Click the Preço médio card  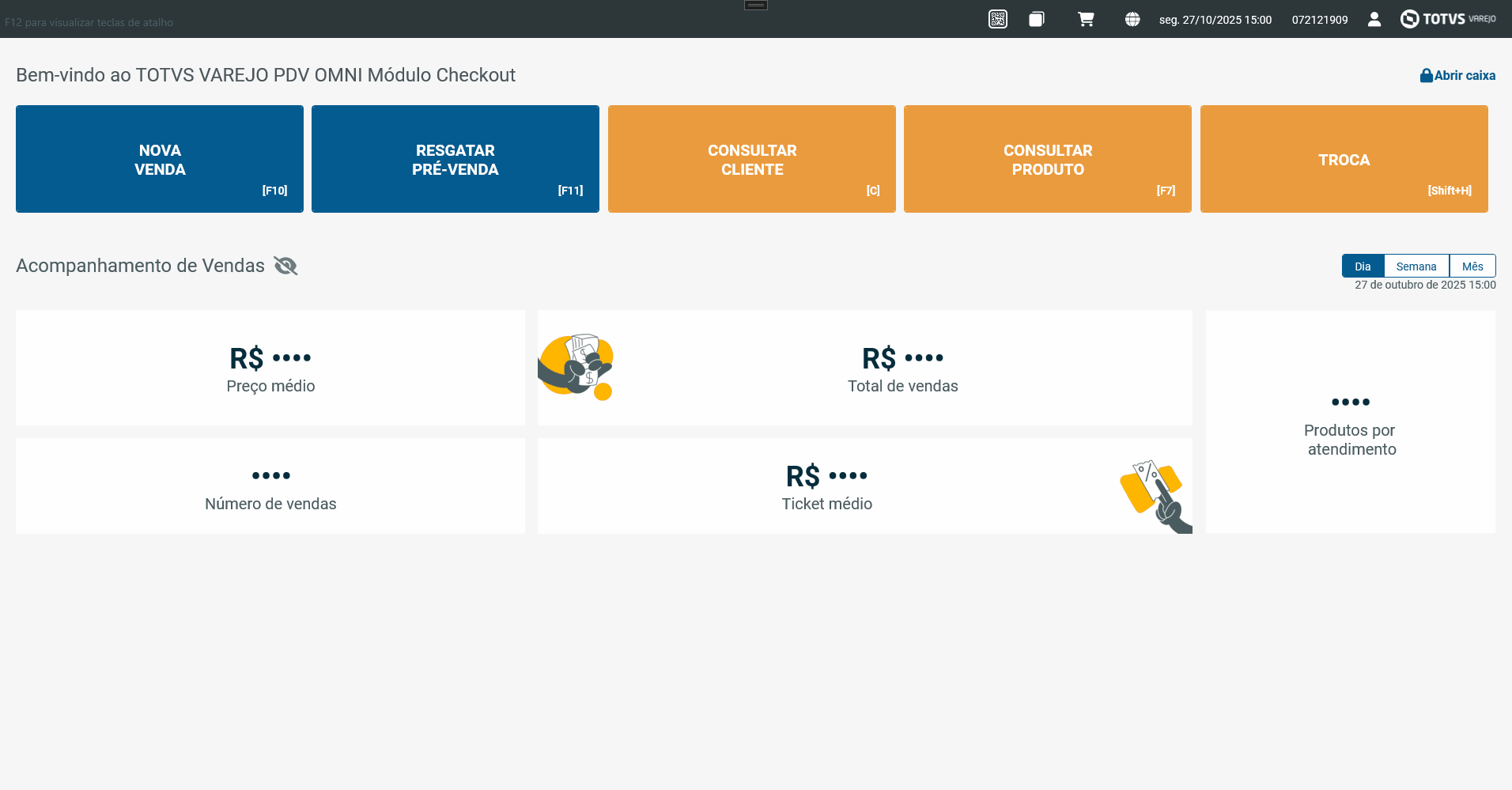270,368
